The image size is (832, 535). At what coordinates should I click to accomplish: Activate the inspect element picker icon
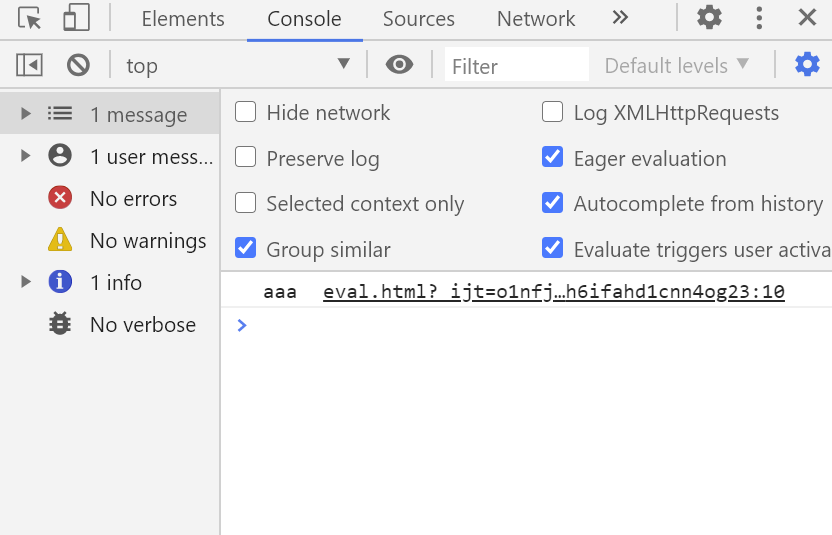[x=29, y=18]
